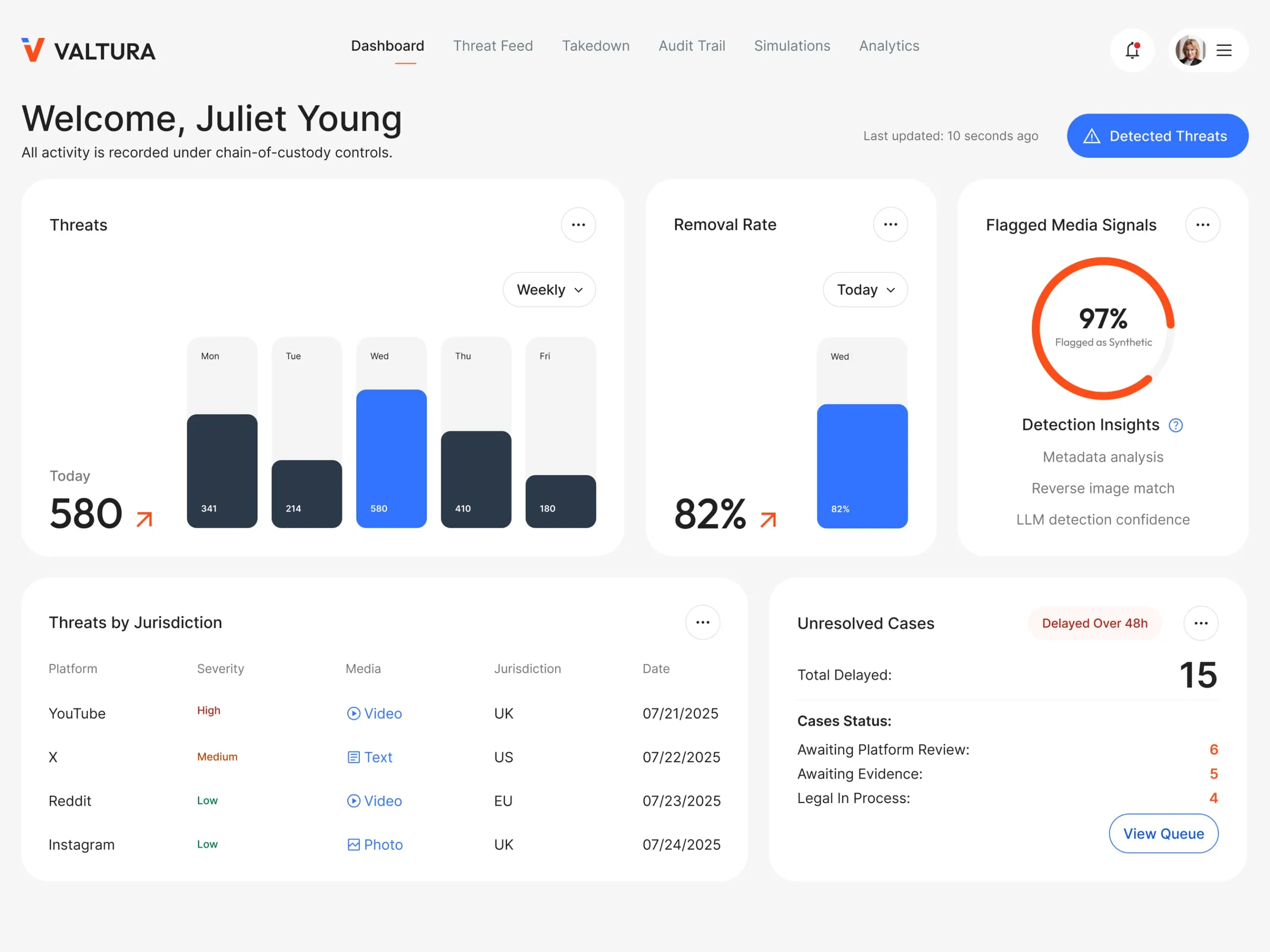Open Threats card more options

578,225
